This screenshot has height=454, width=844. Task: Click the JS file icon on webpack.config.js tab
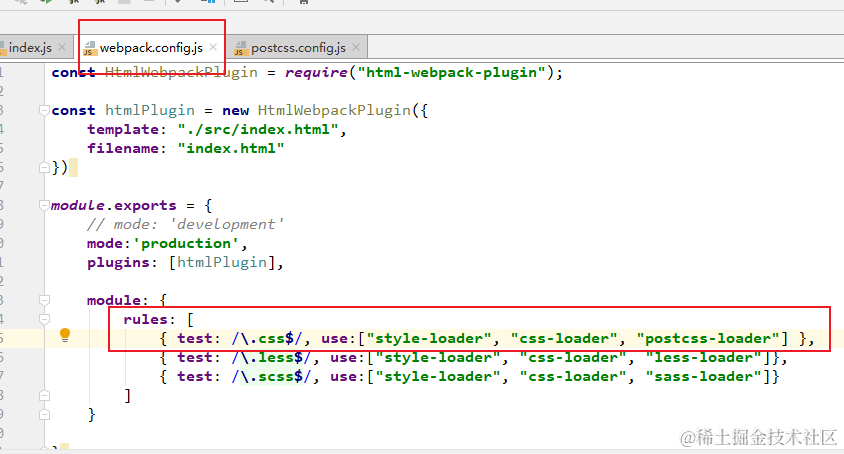click(89, 48)
